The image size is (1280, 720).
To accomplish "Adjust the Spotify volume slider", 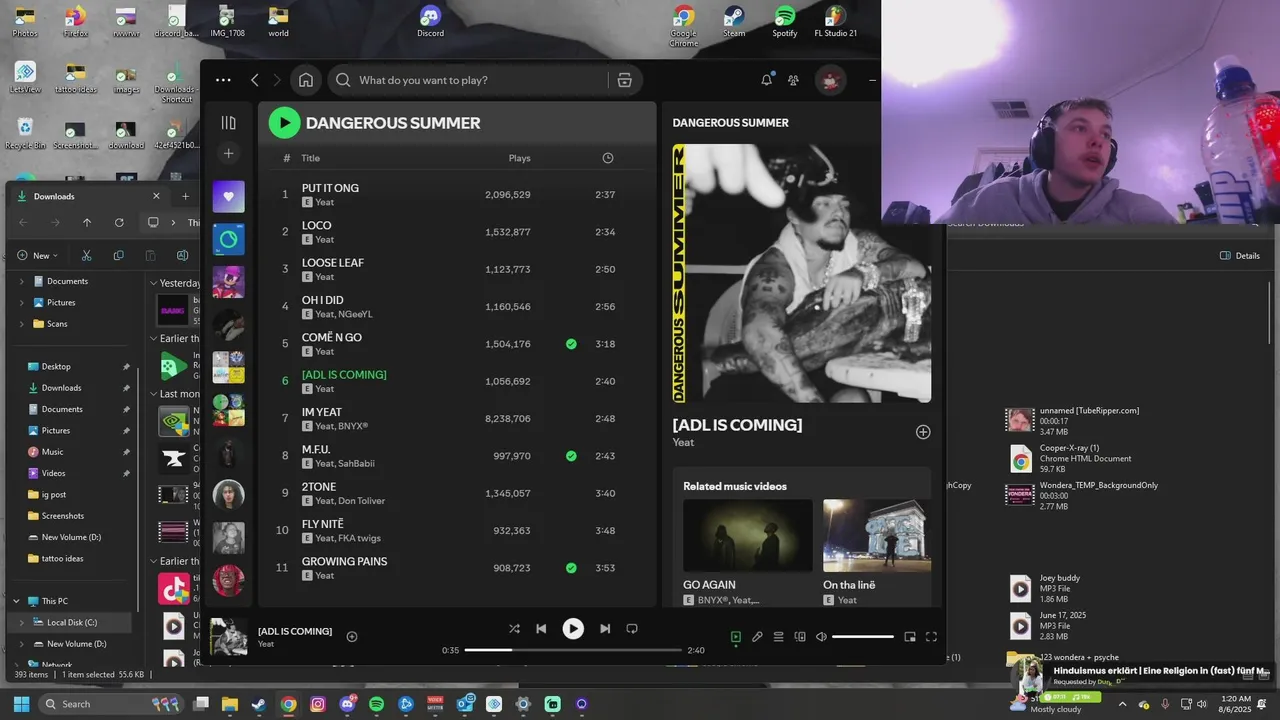I will pos(863,637).
